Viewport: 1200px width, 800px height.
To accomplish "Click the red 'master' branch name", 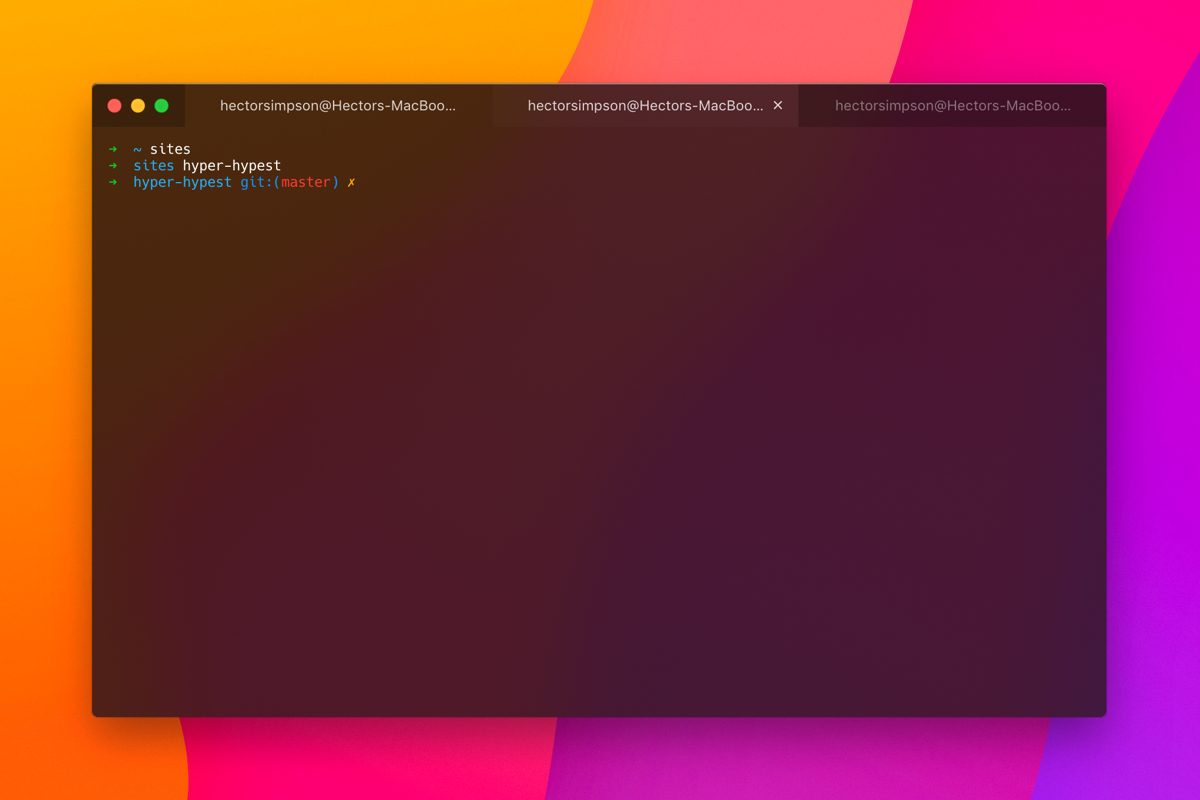I will pos(306,182).
